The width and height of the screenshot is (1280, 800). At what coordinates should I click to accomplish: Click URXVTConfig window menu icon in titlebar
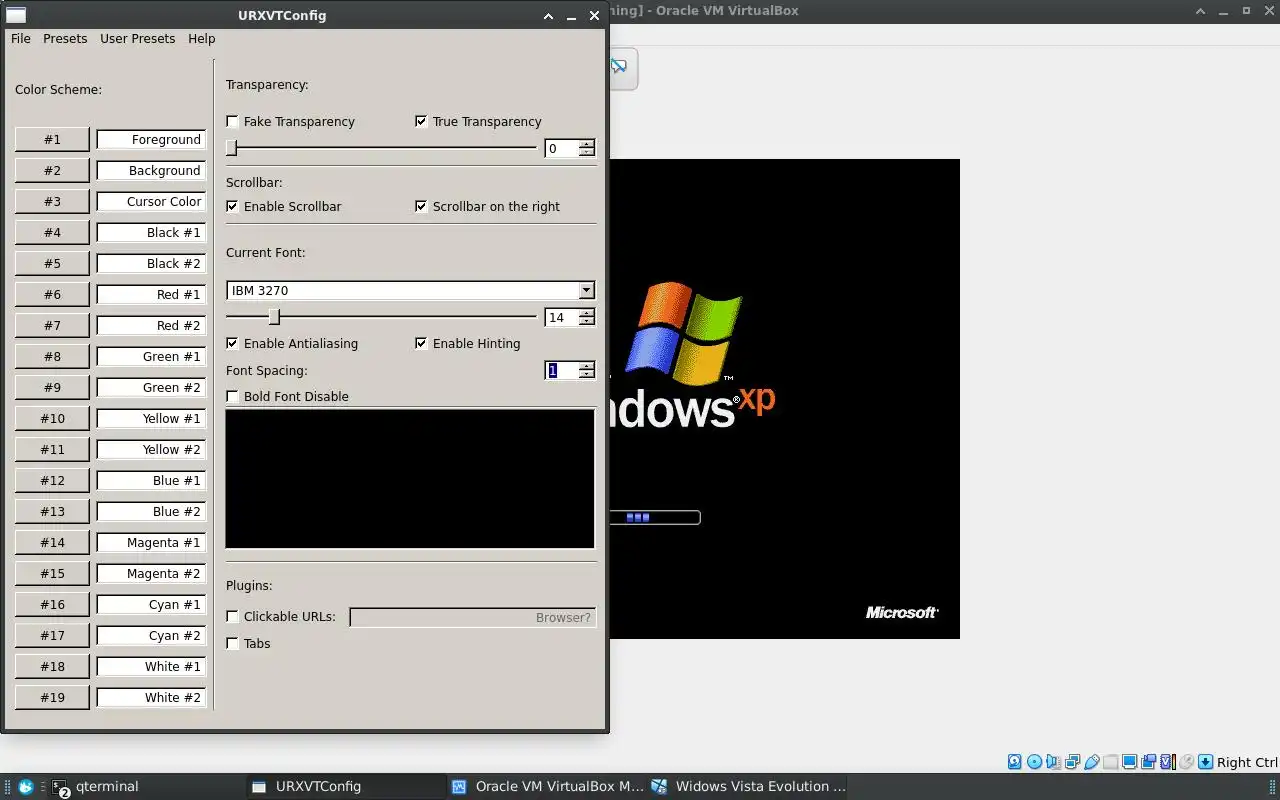pyautogui.click(x=16, y=15)
